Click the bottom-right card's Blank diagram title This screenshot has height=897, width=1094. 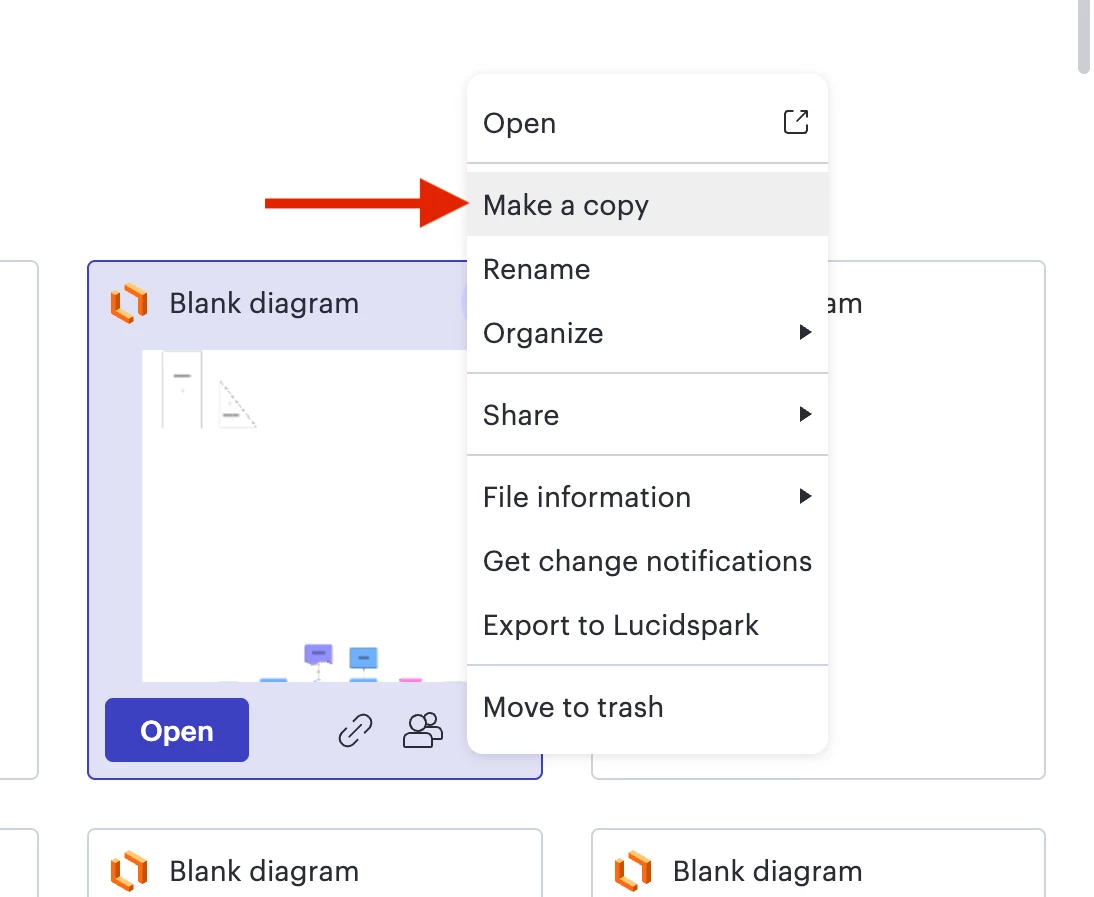coord(767,871)
